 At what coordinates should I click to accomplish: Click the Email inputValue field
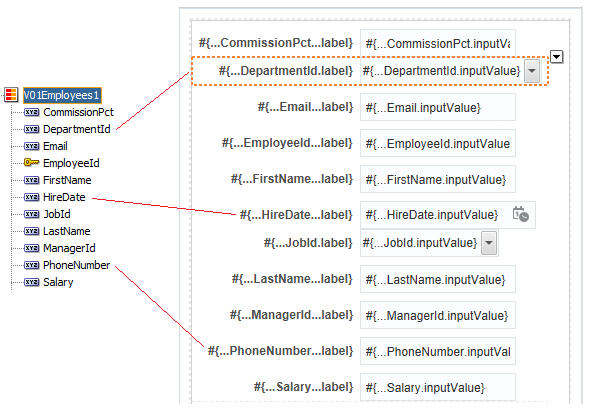pos(438,107)
